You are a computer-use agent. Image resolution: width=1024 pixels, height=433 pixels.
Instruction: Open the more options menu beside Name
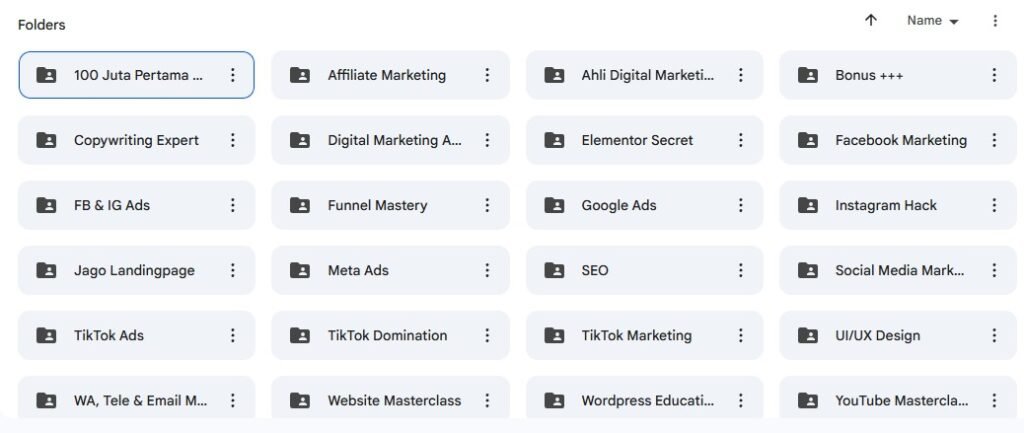coord(994,20)
